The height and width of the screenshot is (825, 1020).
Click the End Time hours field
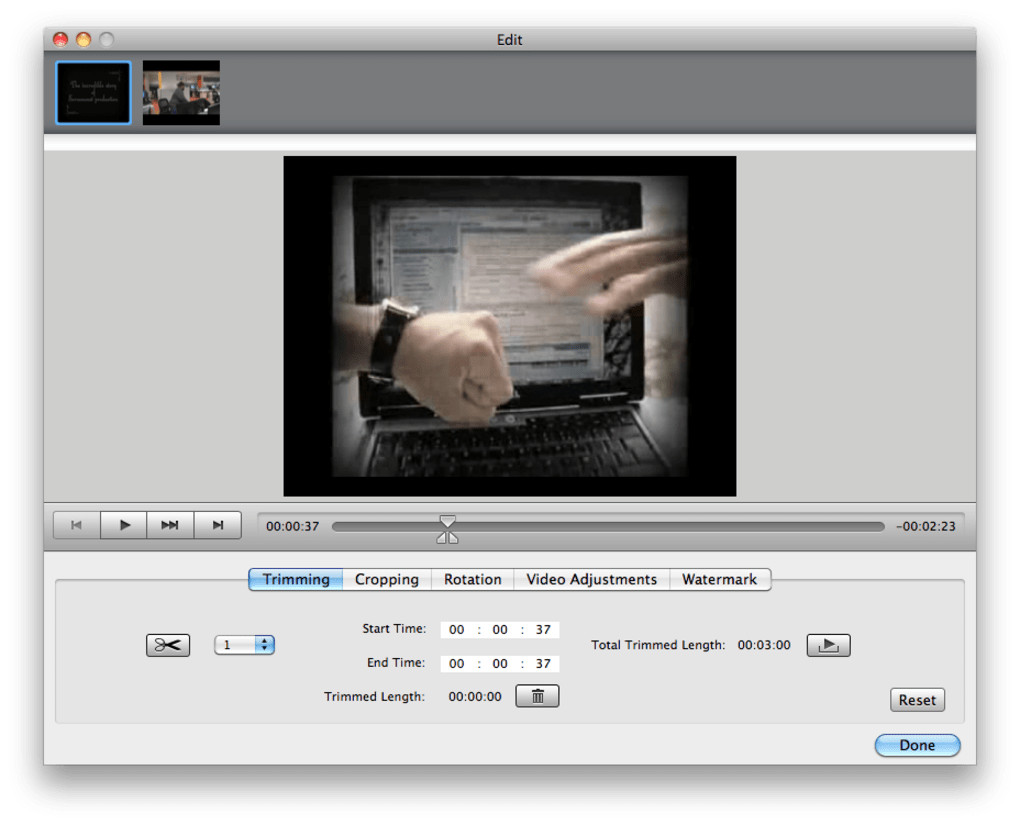(457, 664)
